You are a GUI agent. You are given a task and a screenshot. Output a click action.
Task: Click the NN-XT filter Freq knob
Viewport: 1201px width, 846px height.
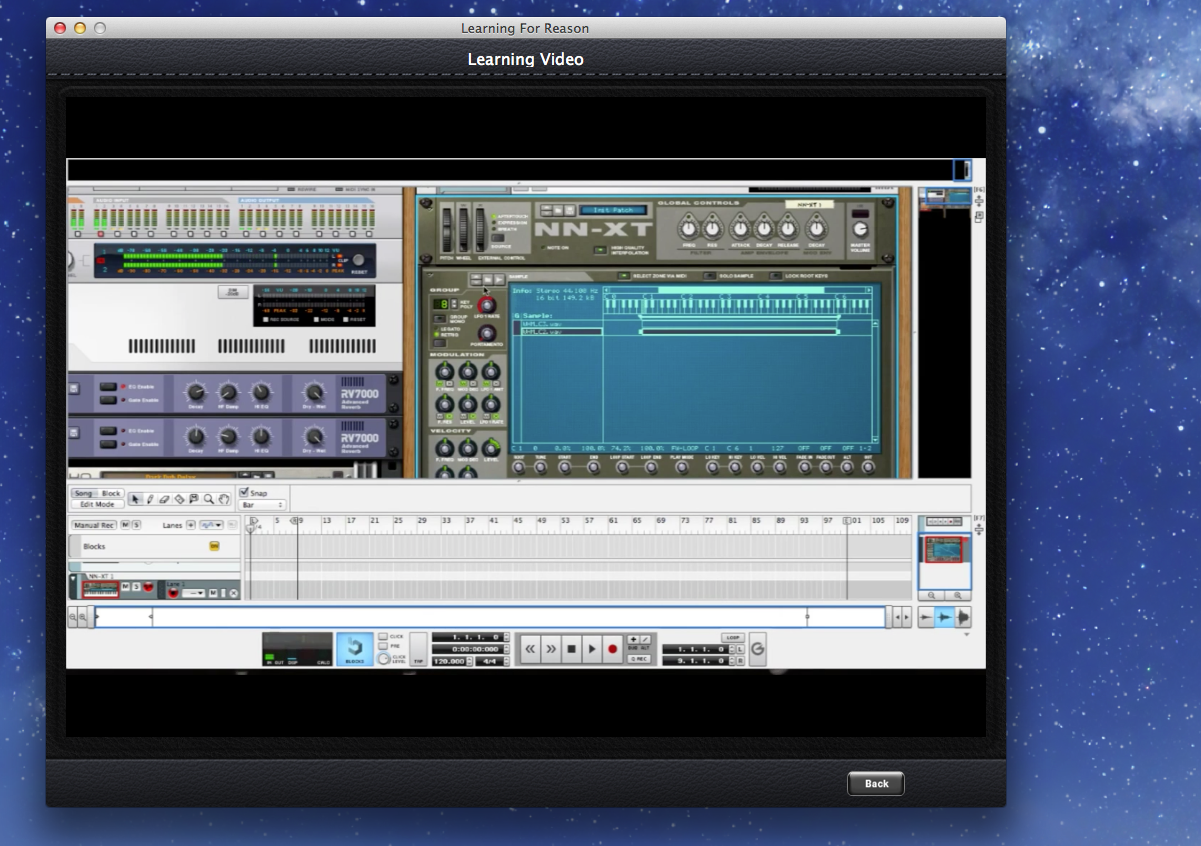point(689,229)
